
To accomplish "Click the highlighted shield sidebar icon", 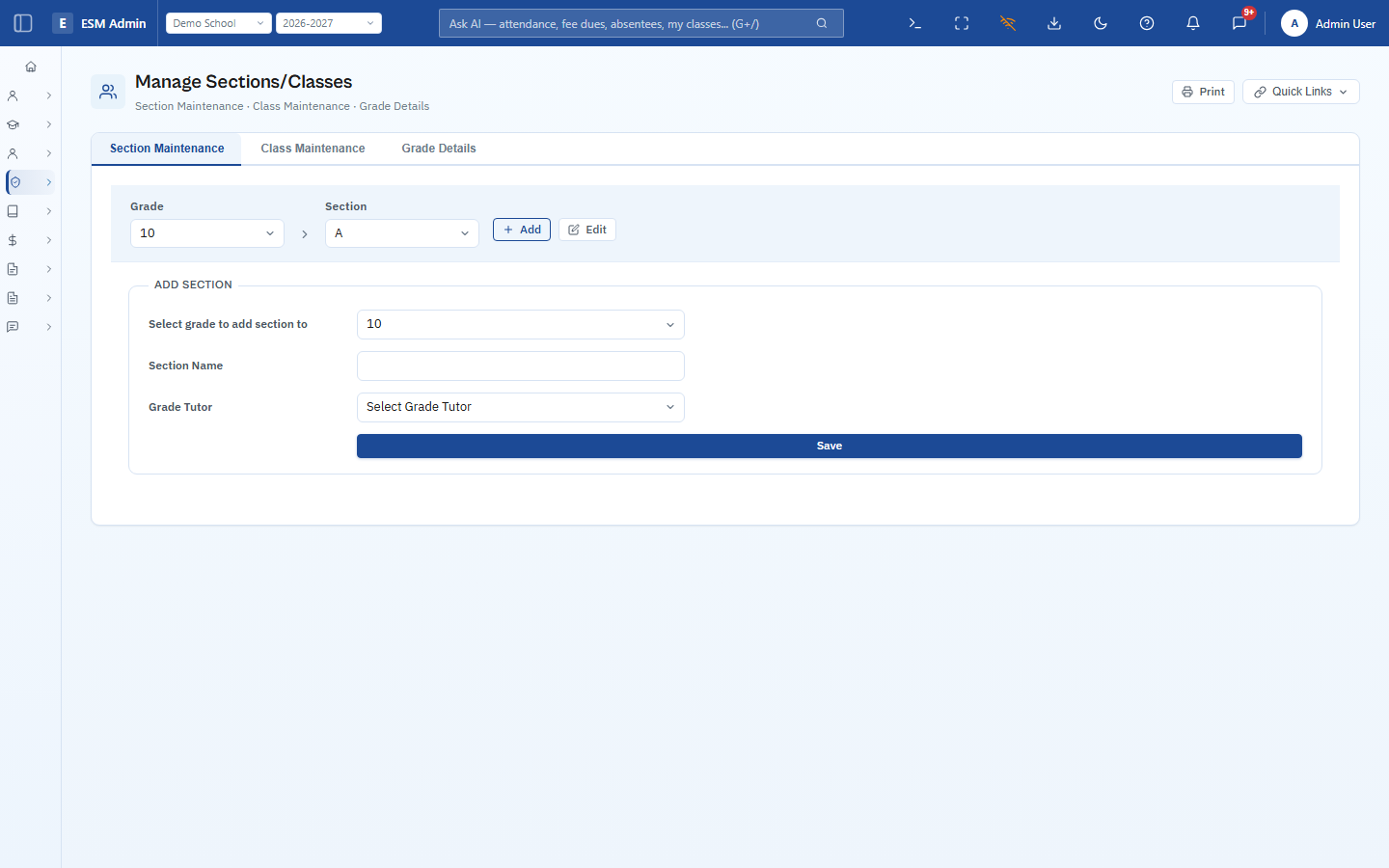I will point(14,182).
